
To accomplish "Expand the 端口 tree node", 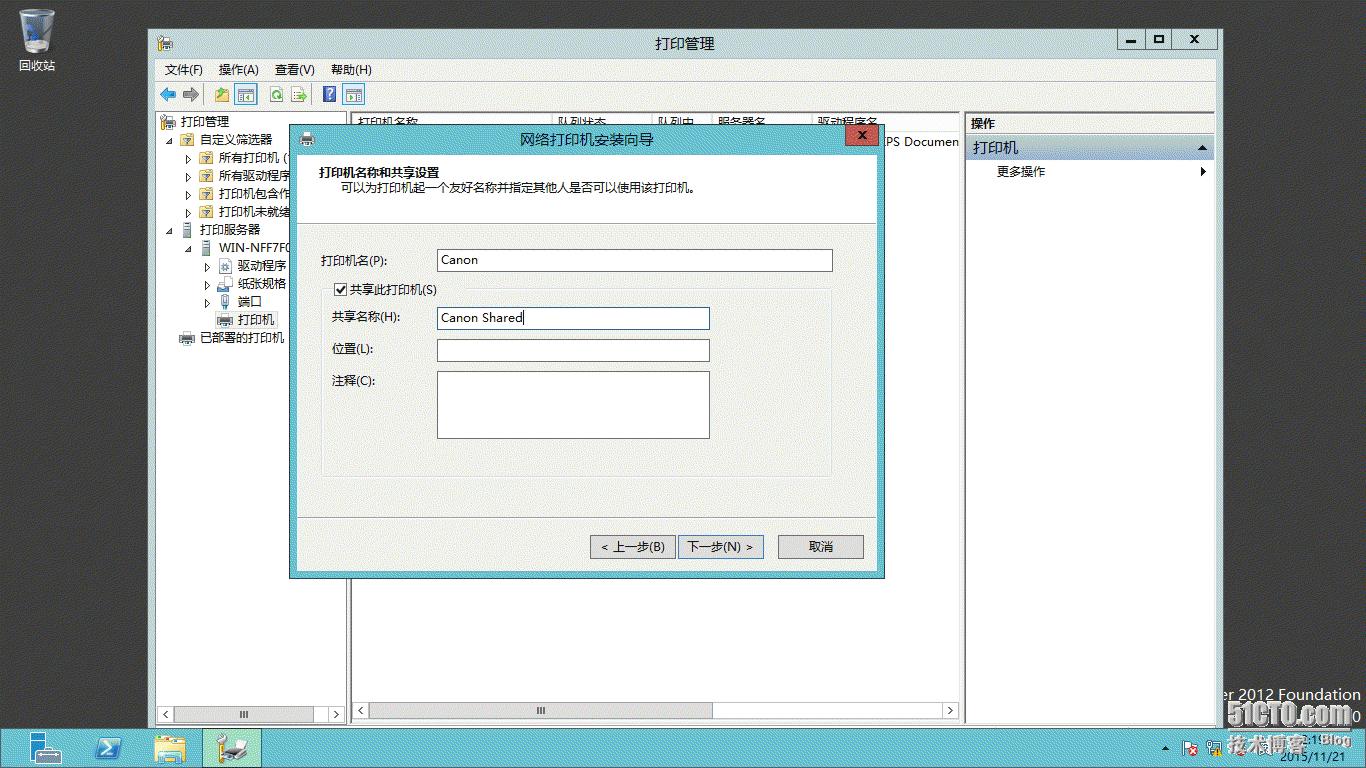I will (209, 301).
